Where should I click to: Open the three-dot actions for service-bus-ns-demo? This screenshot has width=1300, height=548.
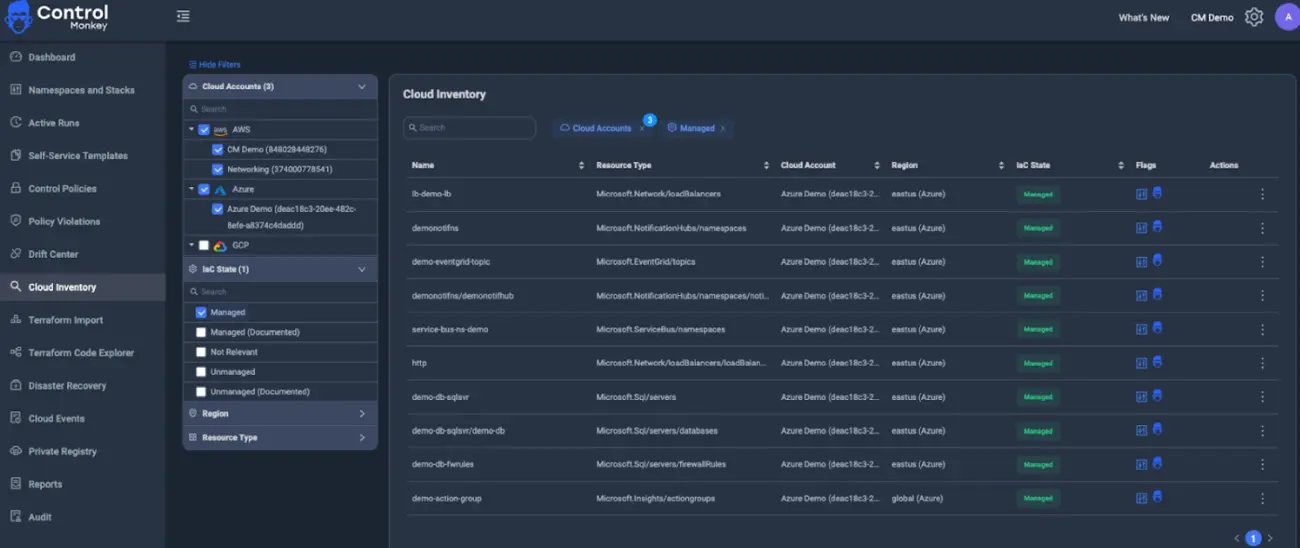1262,329
